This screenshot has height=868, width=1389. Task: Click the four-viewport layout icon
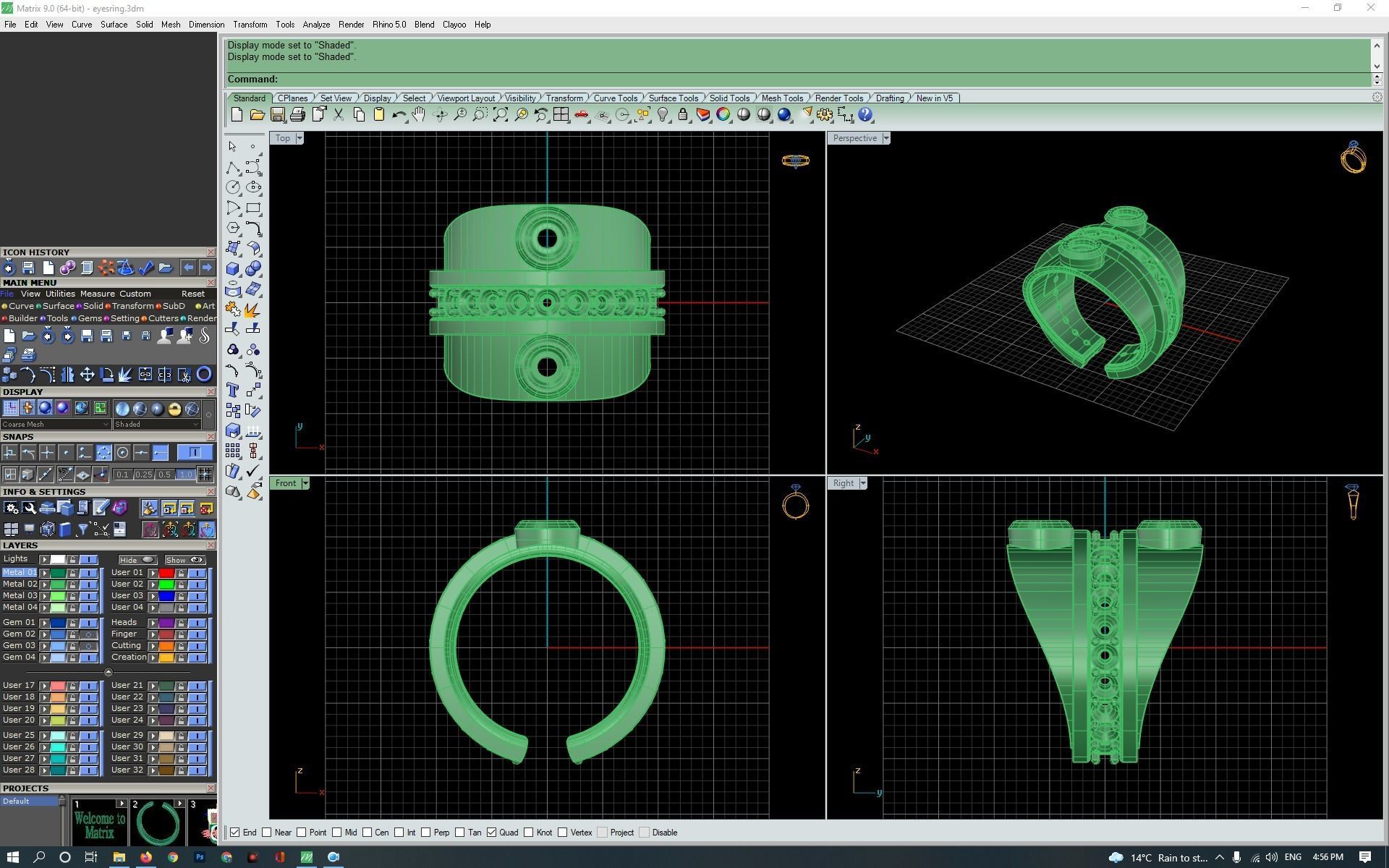[x=561, y=115]
